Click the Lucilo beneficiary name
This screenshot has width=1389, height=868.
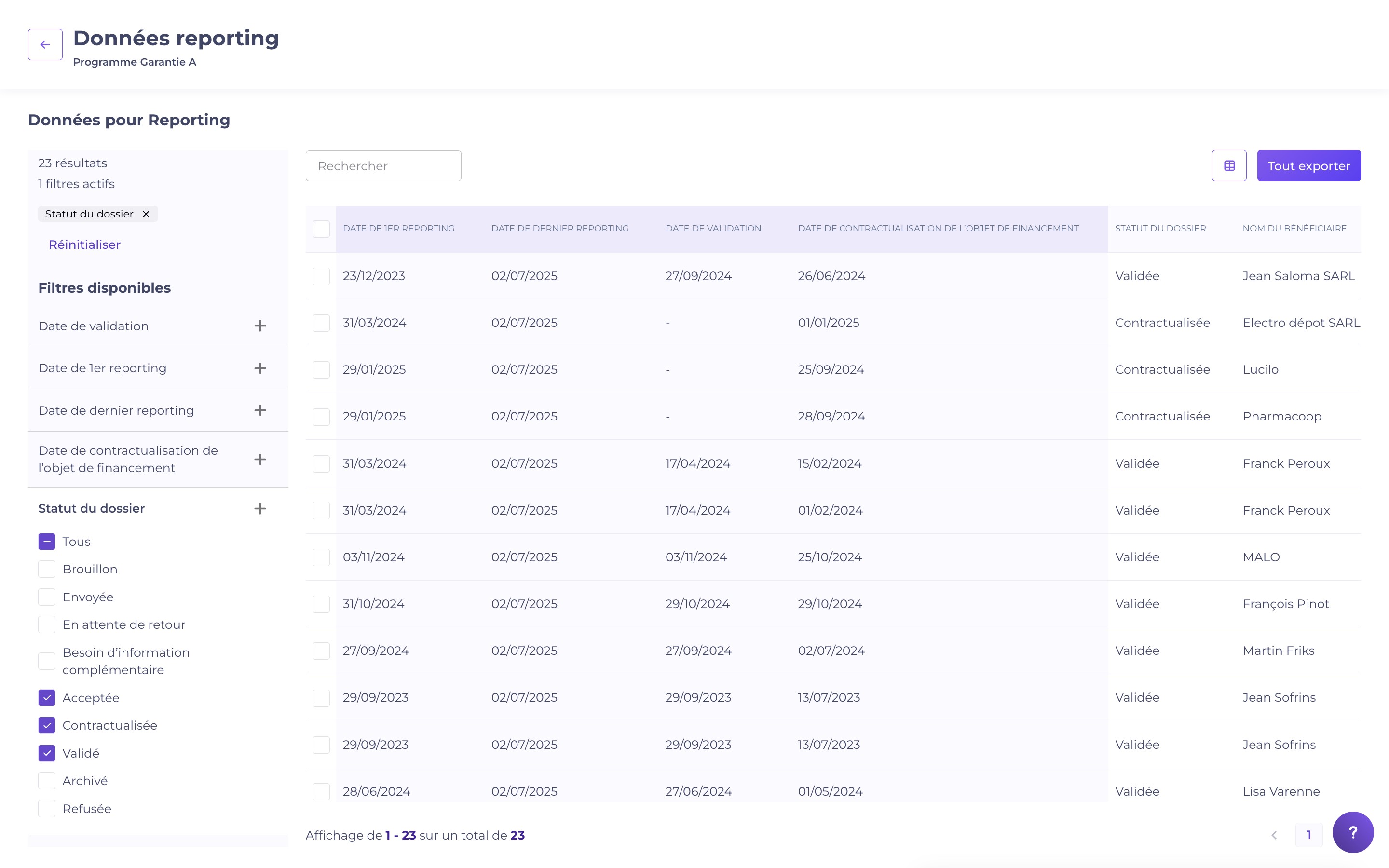tap(1260, 370)
